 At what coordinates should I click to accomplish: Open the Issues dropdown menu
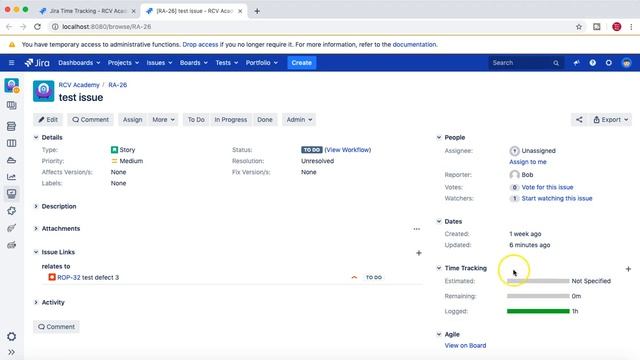pyautogui.click(x=159, y=62)
